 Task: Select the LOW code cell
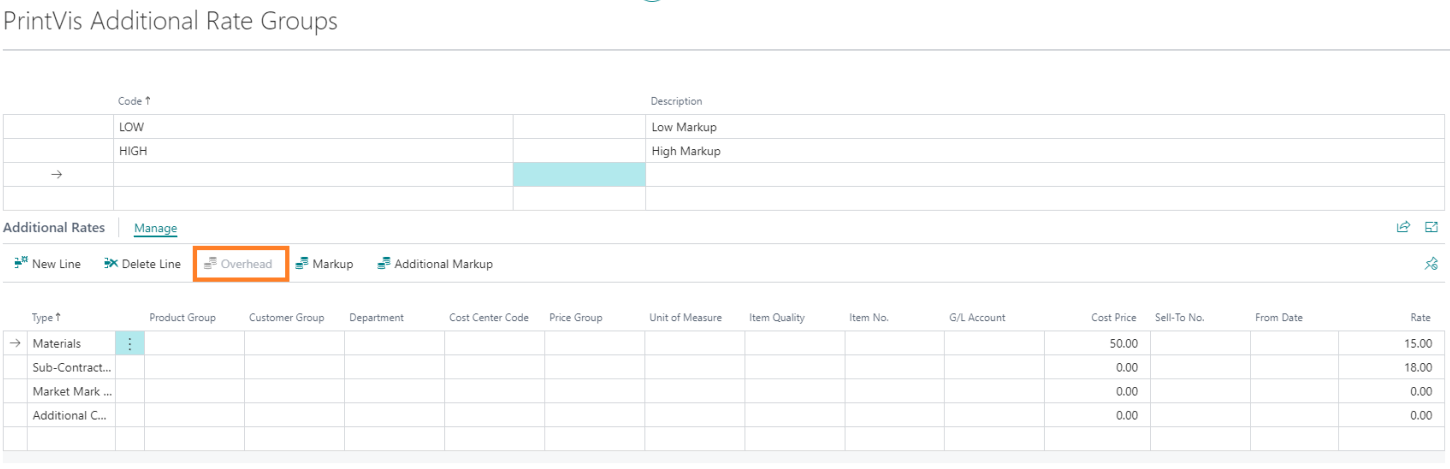(x=313, y=127)
